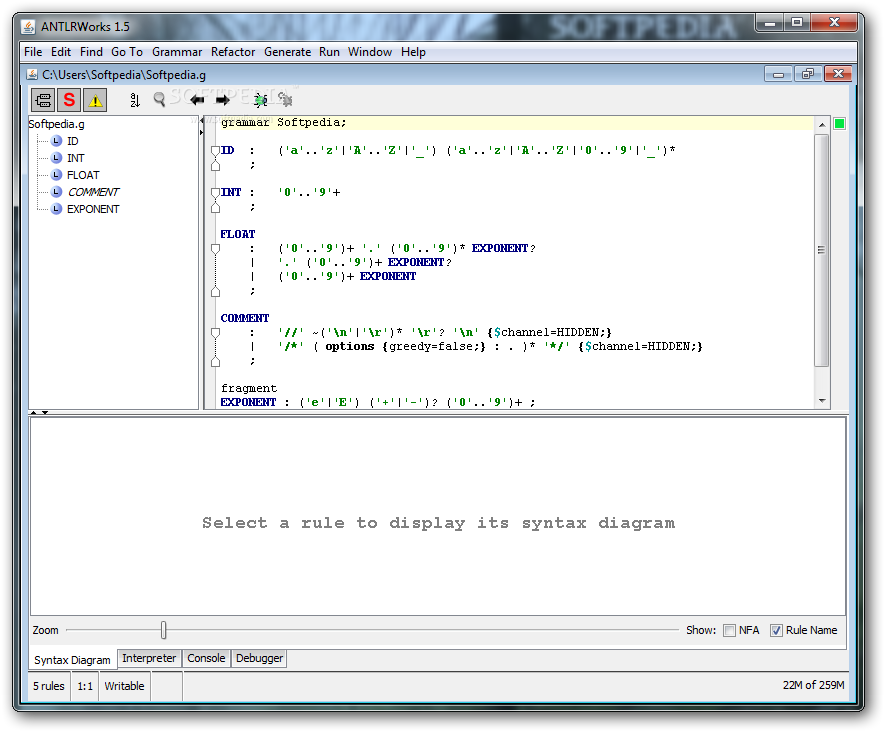Click the Java icon in Softpedia.g title
Viewport: 885px width, 732px height.
pos(32,74)
